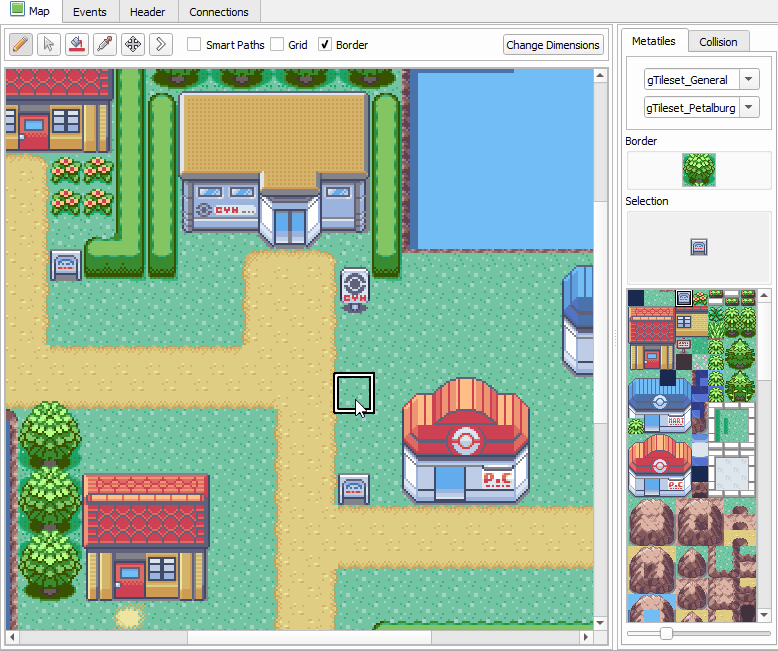Turn on the Grid checkbox

click(277, 45)
